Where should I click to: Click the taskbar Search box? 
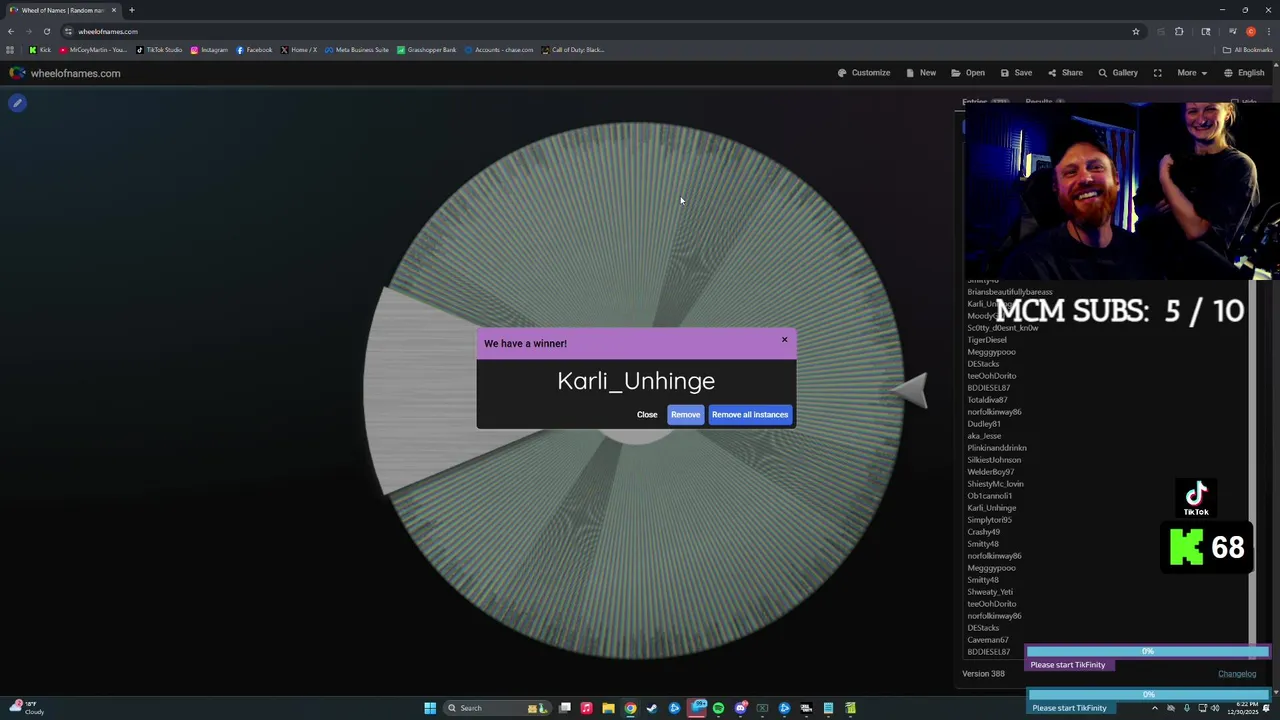495,708
